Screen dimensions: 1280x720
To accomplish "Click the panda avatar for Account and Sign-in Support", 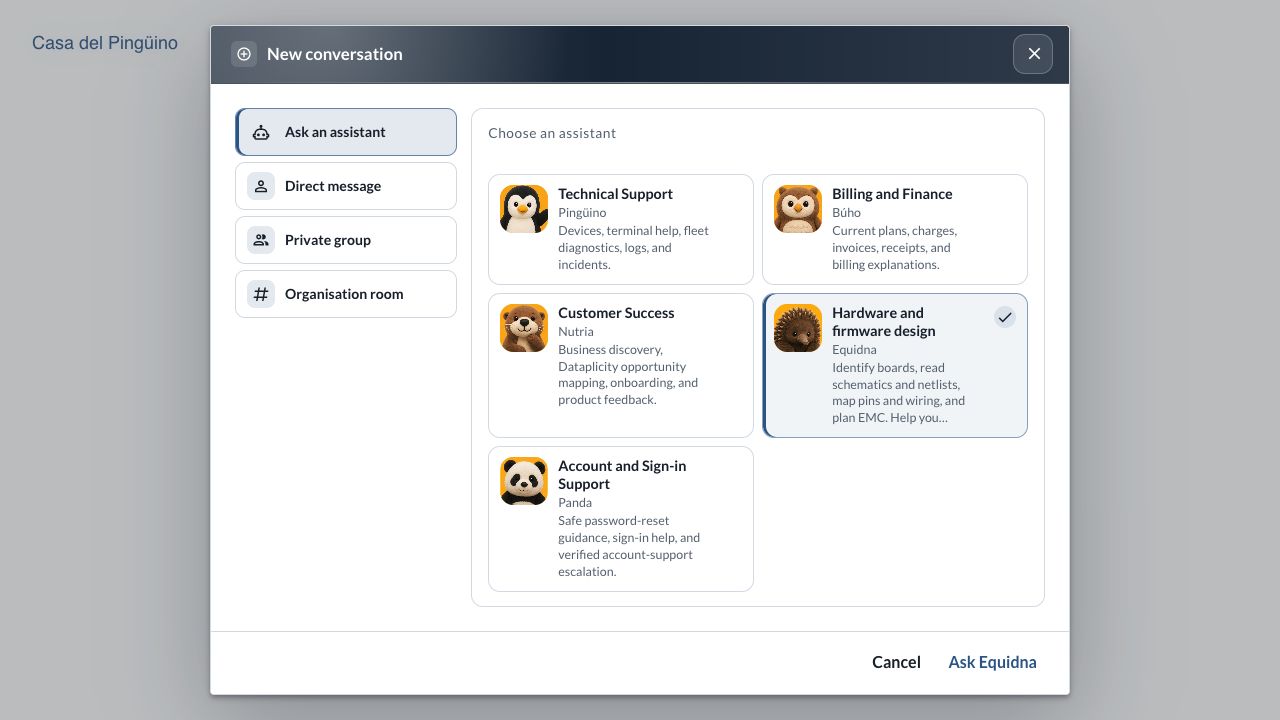I will [x=524, y=481].
